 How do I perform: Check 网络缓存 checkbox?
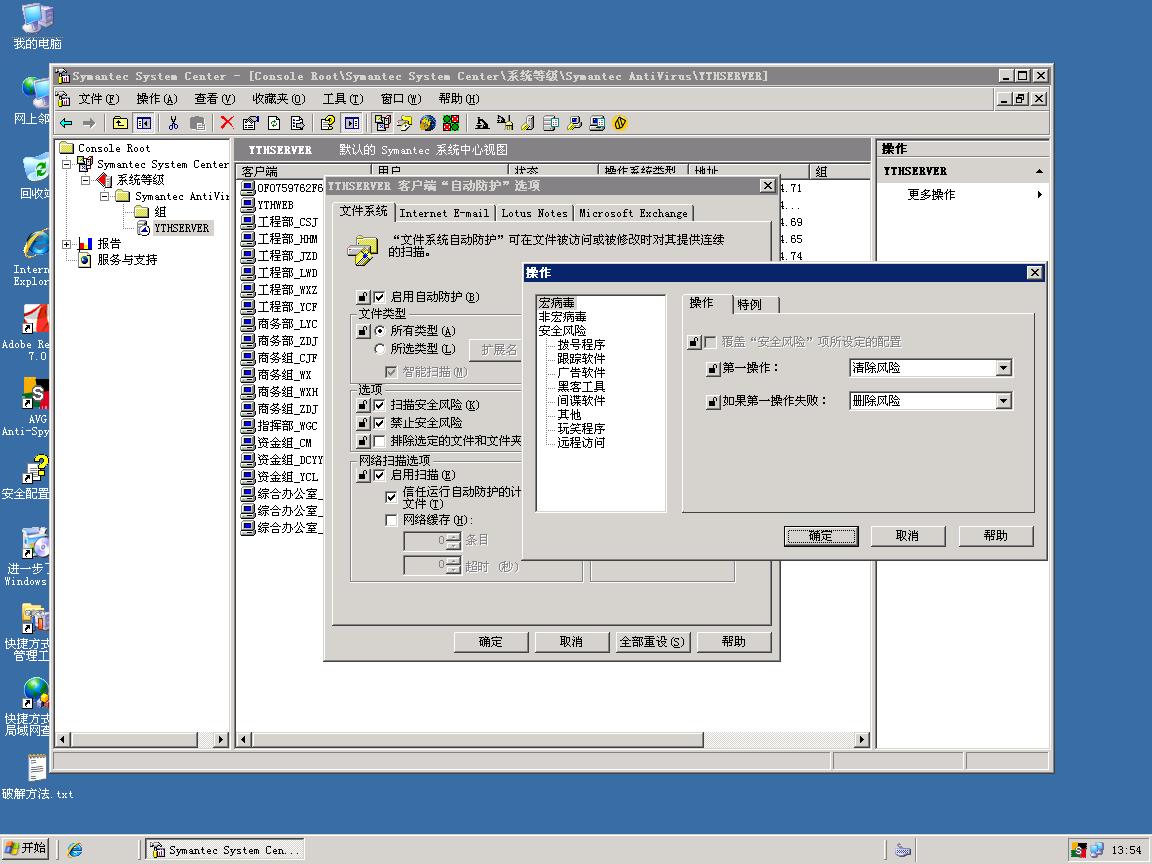391,520
